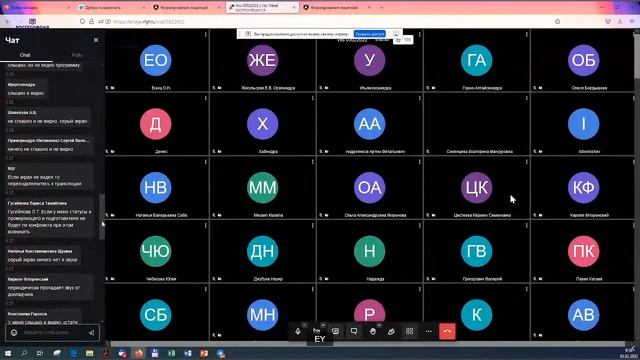Click chat message from Кирилл Флоренский
This screenshot has height=360, width=640.
pos(49,287)
